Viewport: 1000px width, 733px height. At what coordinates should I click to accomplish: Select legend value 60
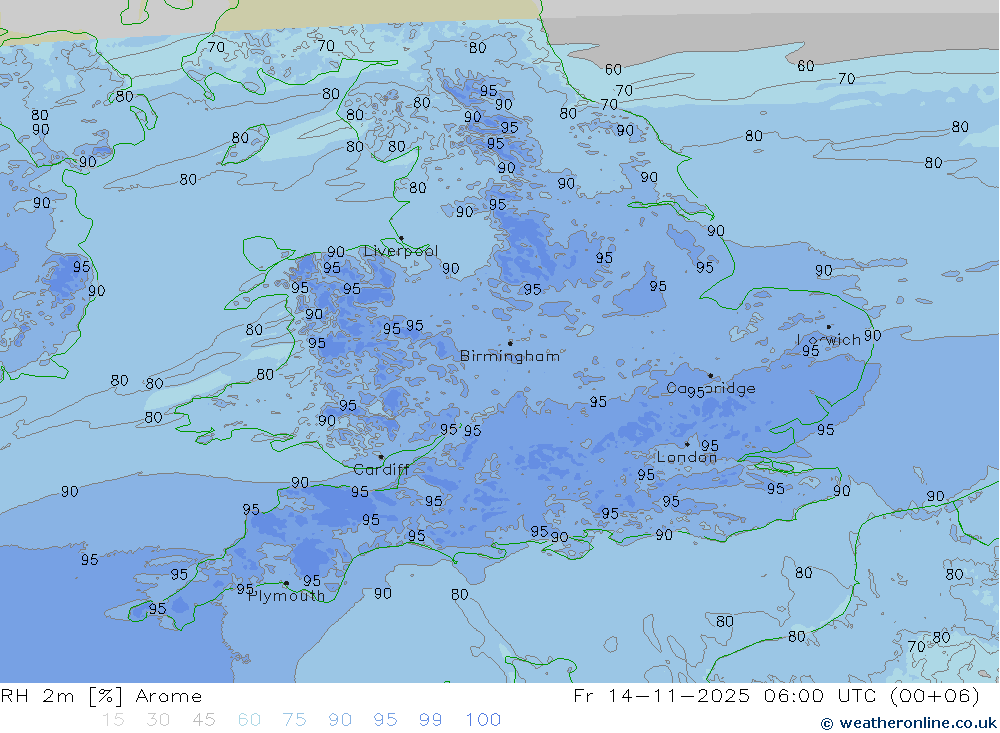point(249,720)
